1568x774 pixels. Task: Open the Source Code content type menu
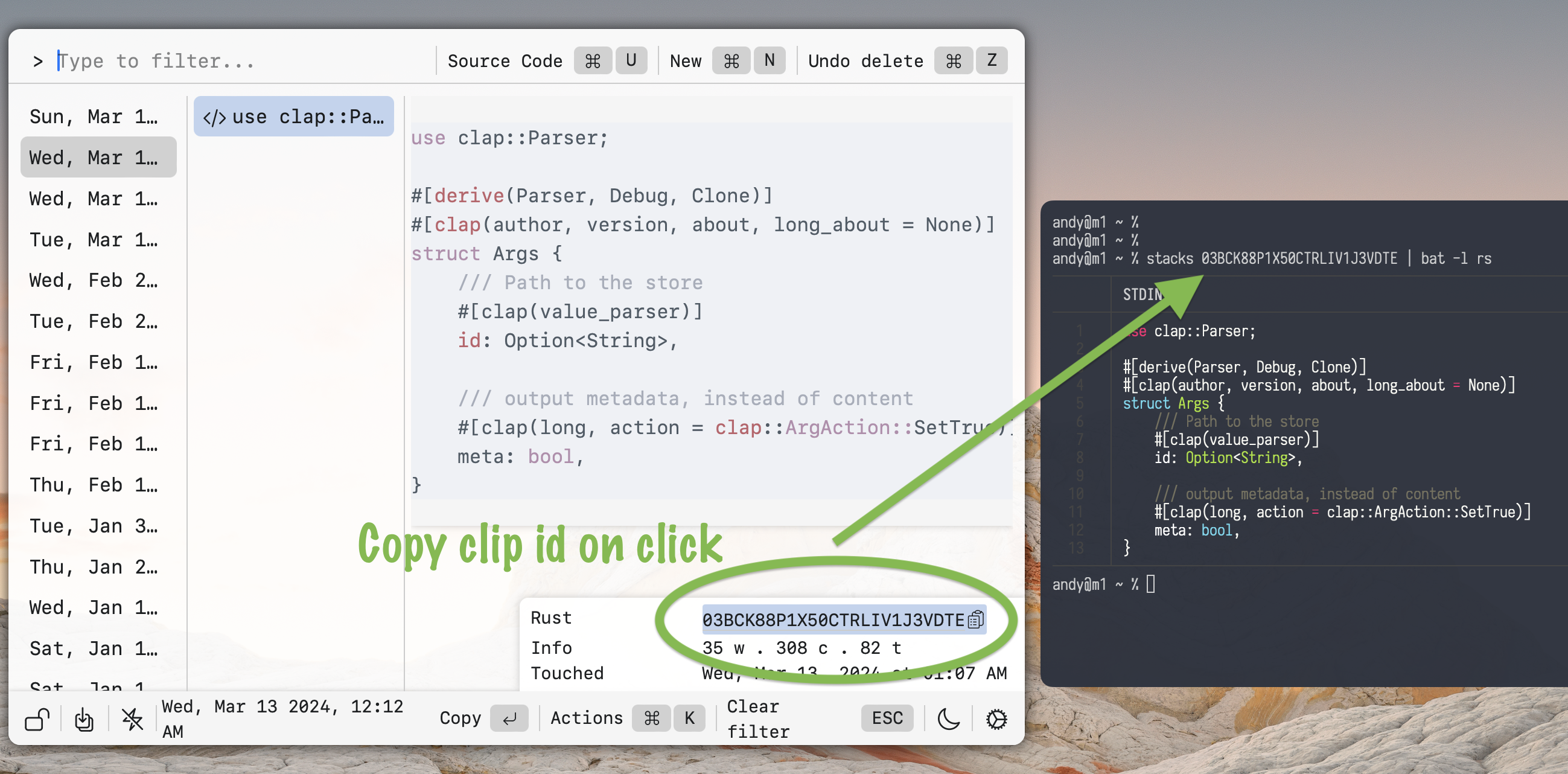pos(505,61)
